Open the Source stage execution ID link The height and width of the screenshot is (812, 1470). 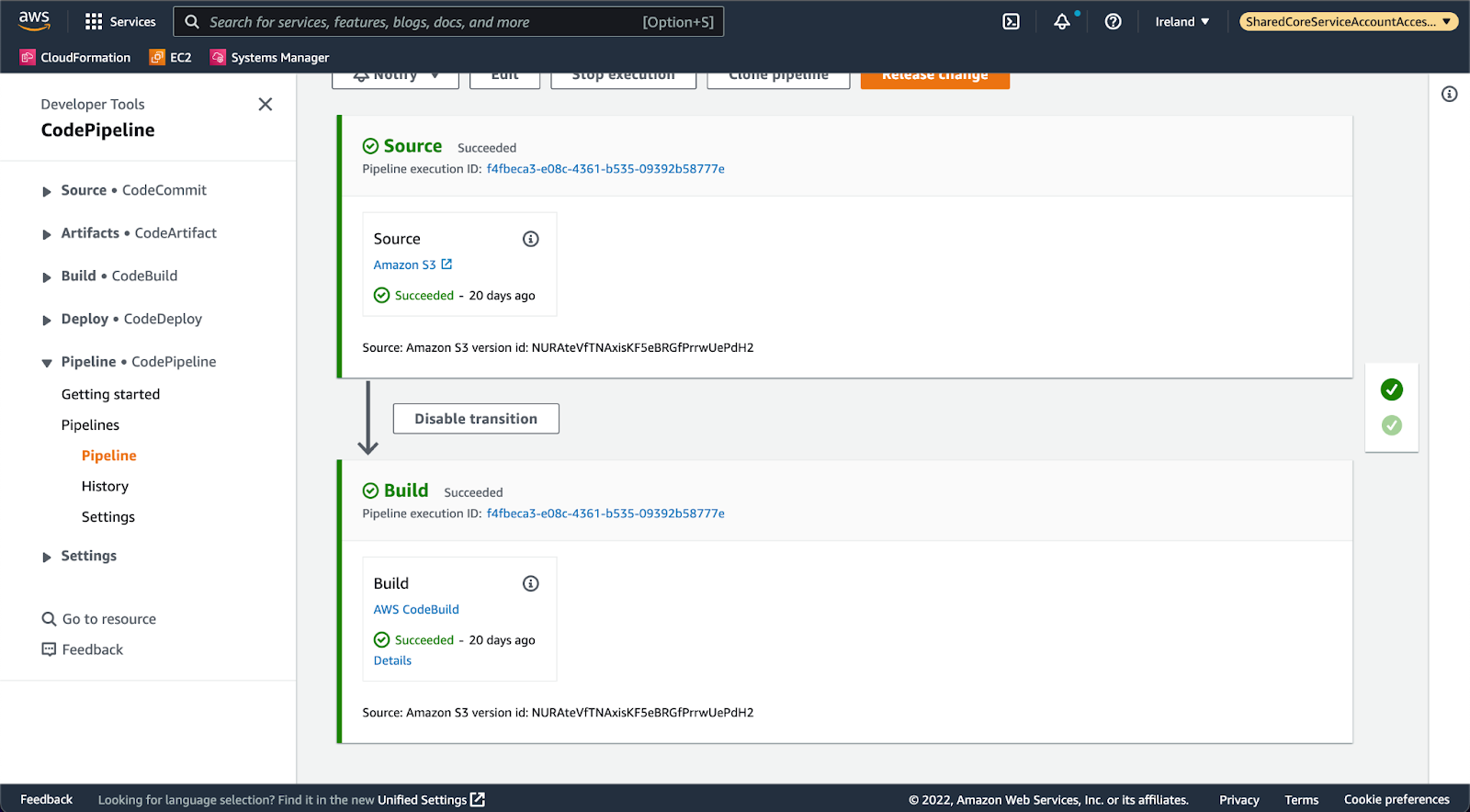click(605, 169)
